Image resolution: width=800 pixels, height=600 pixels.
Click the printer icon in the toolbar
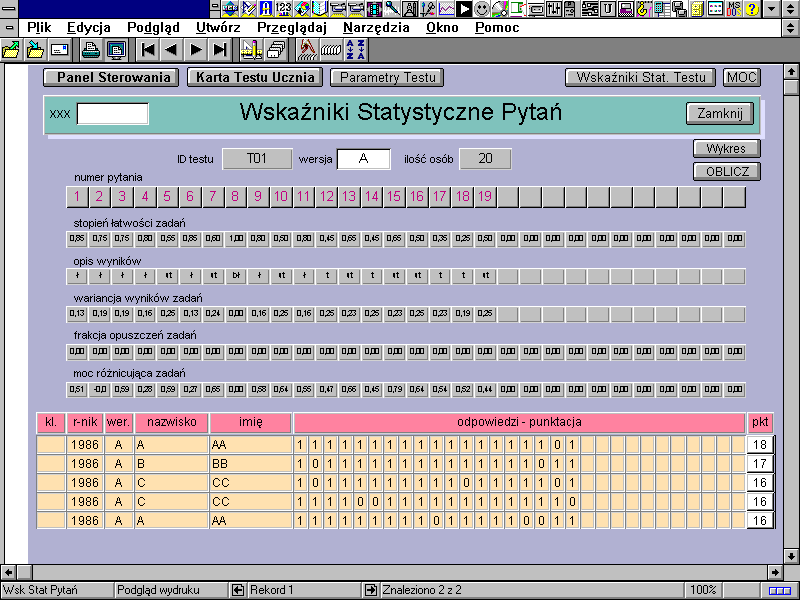click(x=90, y=49)
